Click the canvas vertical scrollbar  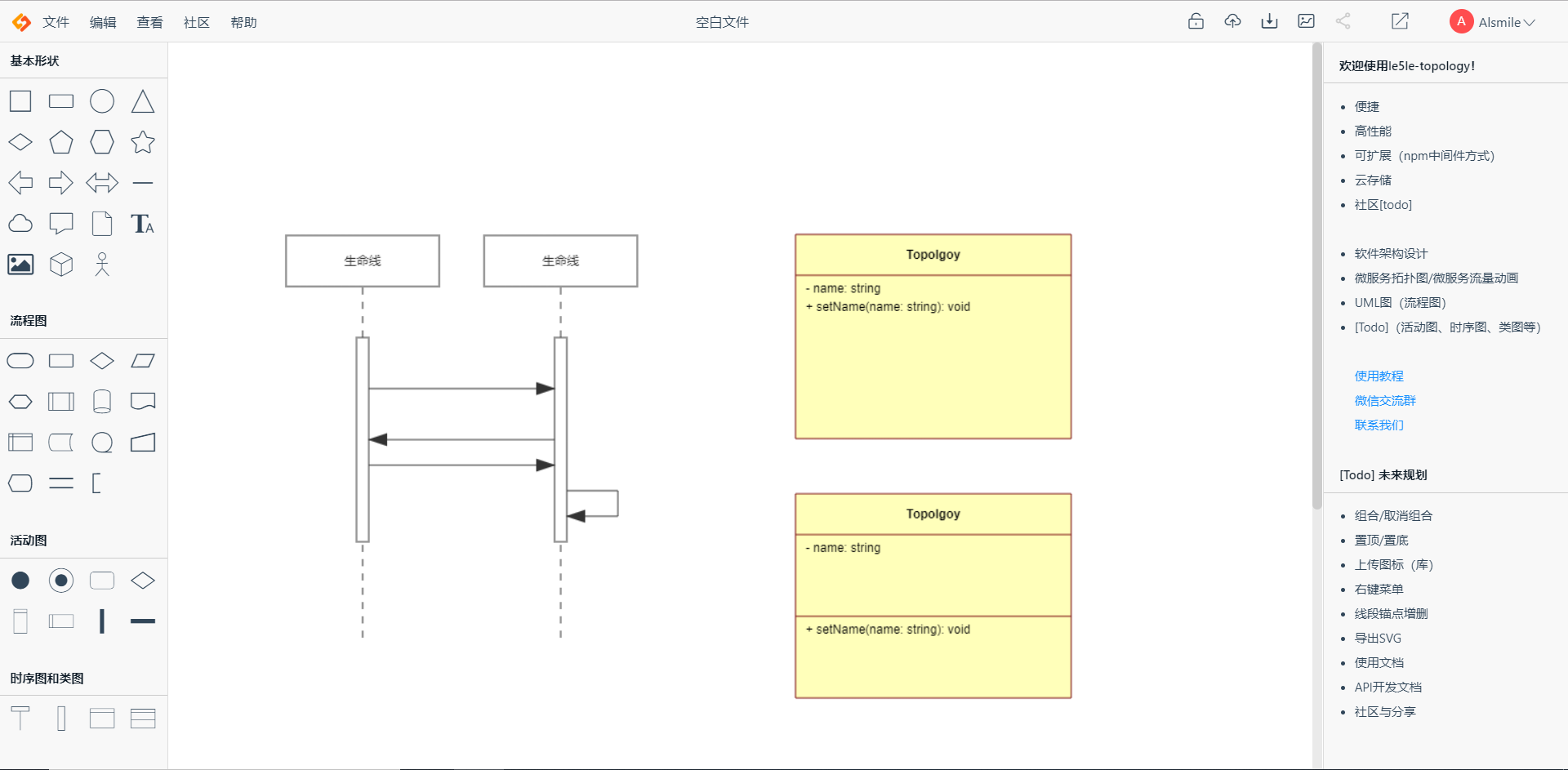pyautogui.click(x=1316, y=276)
